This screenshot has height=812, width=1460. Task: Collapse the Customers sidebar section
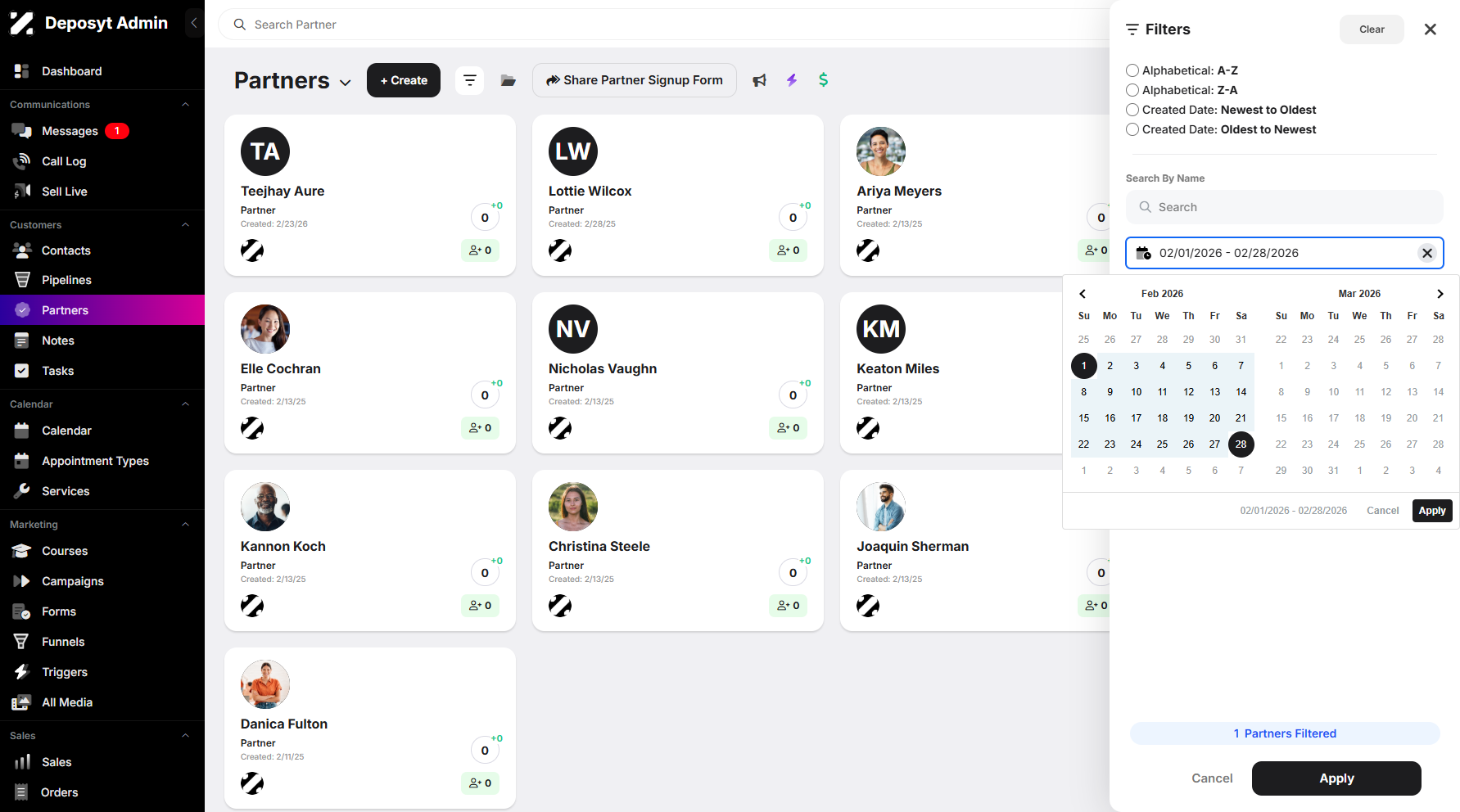[185, 225]
